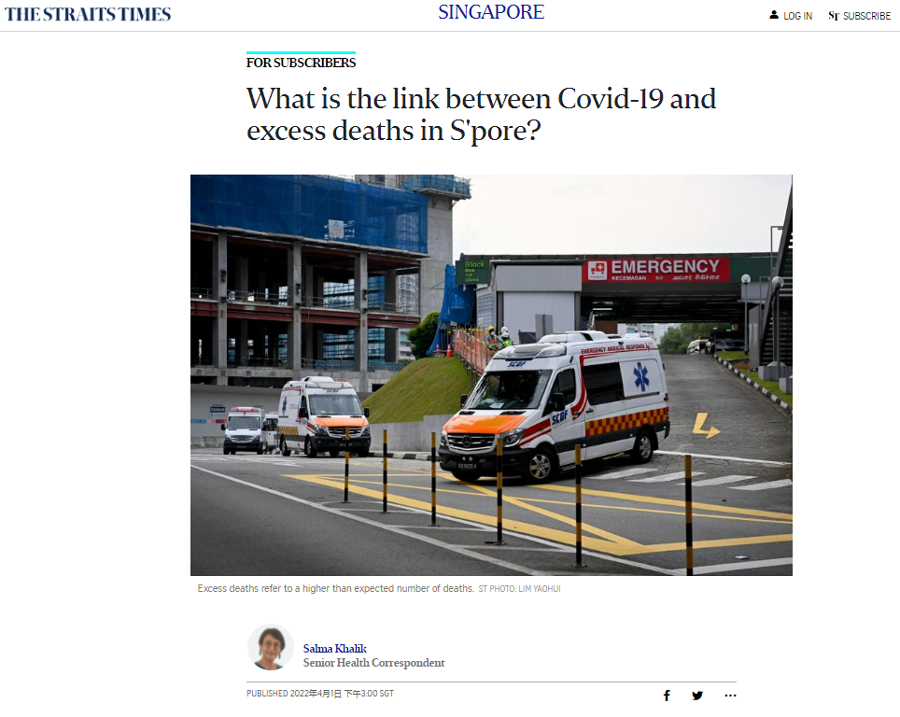Open the more share options ellipsis

(730, 695)
